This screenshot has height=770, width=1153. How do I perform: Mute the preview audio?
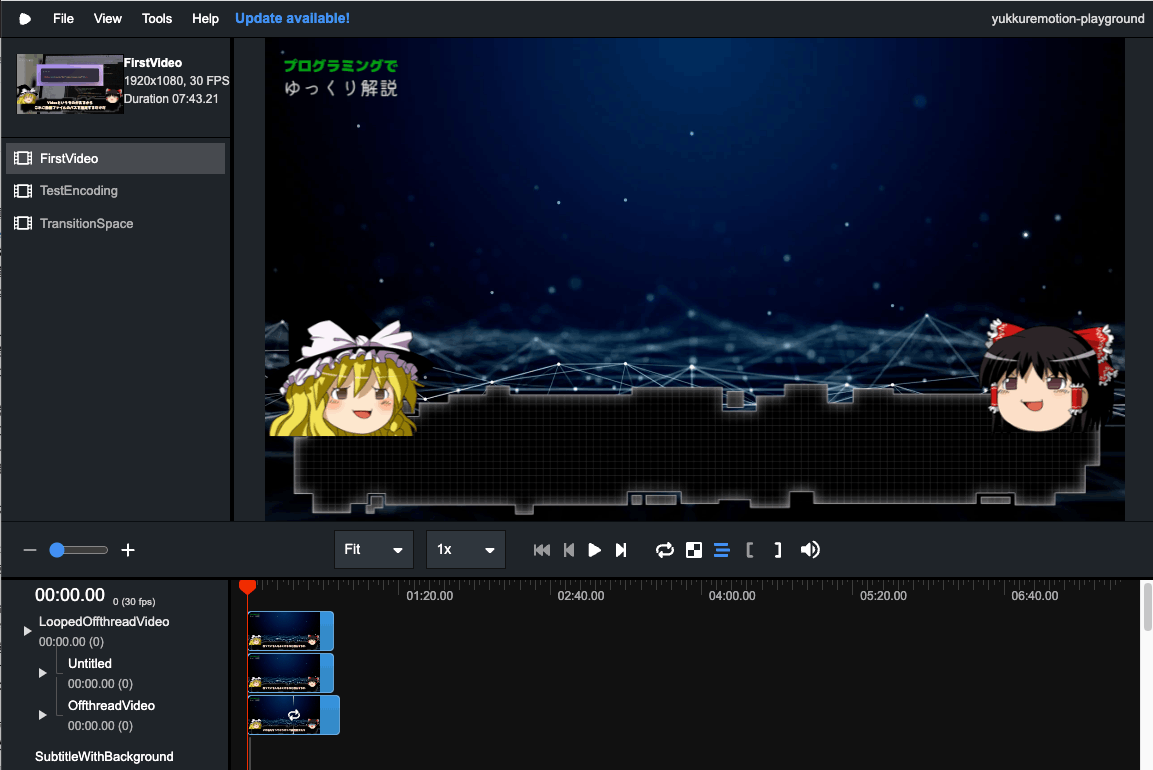coord(810,550)
